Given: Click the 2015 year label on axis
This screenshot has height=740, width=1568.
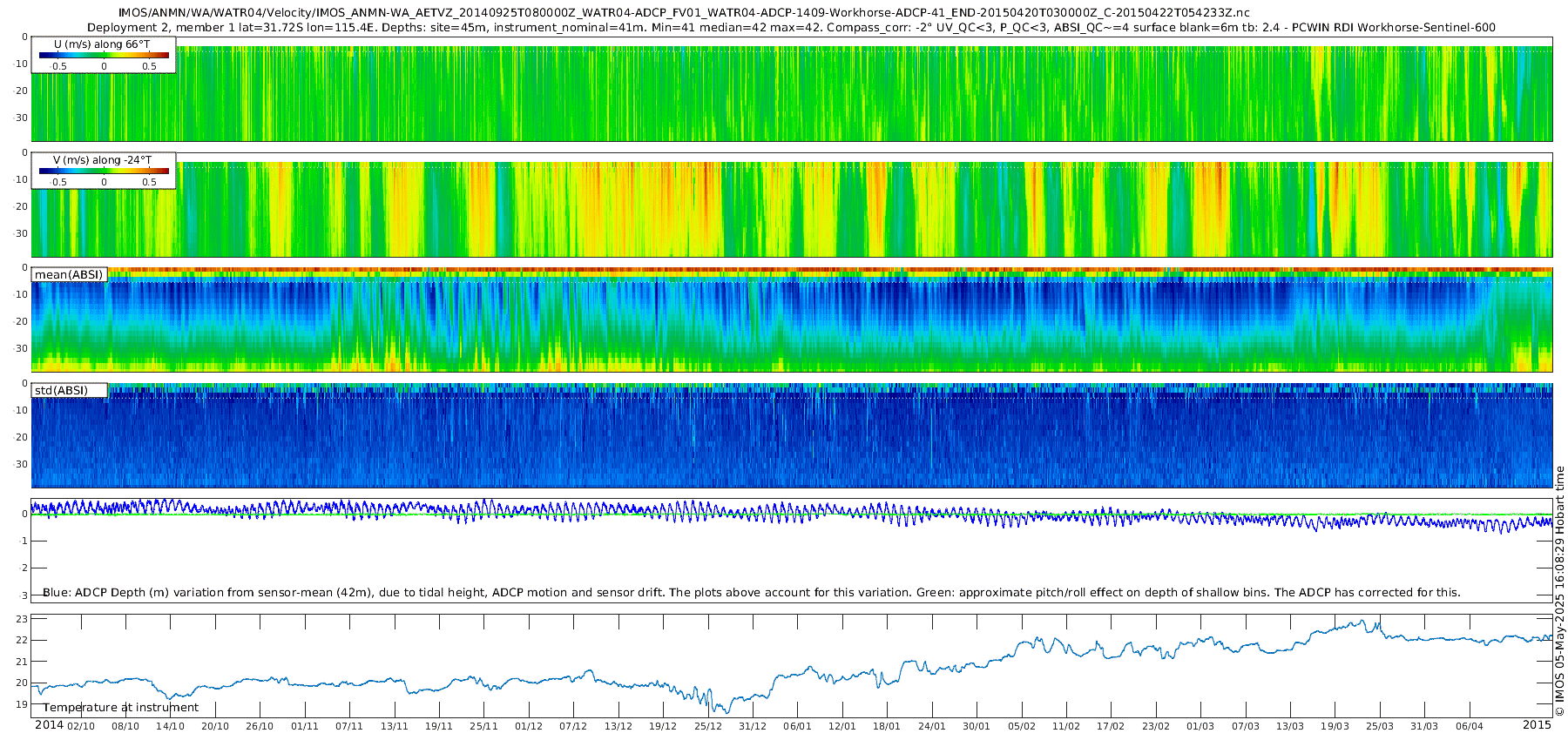Looking at the screenshot, I should point(1537,725).
